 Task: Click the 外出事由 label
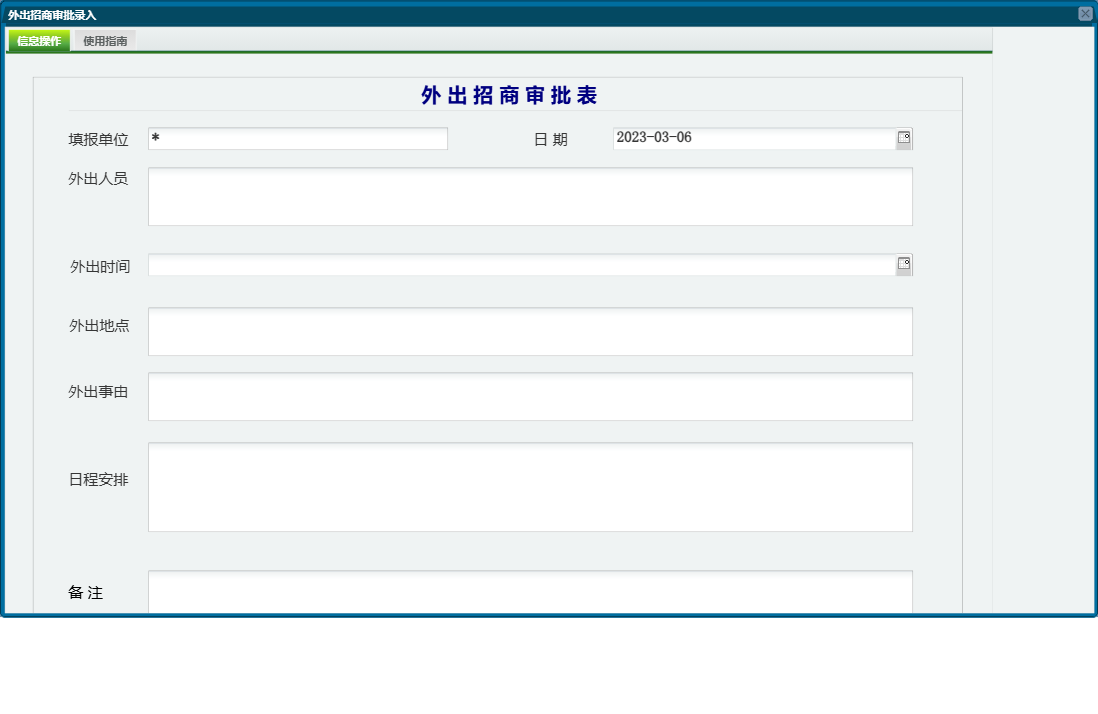99,392
